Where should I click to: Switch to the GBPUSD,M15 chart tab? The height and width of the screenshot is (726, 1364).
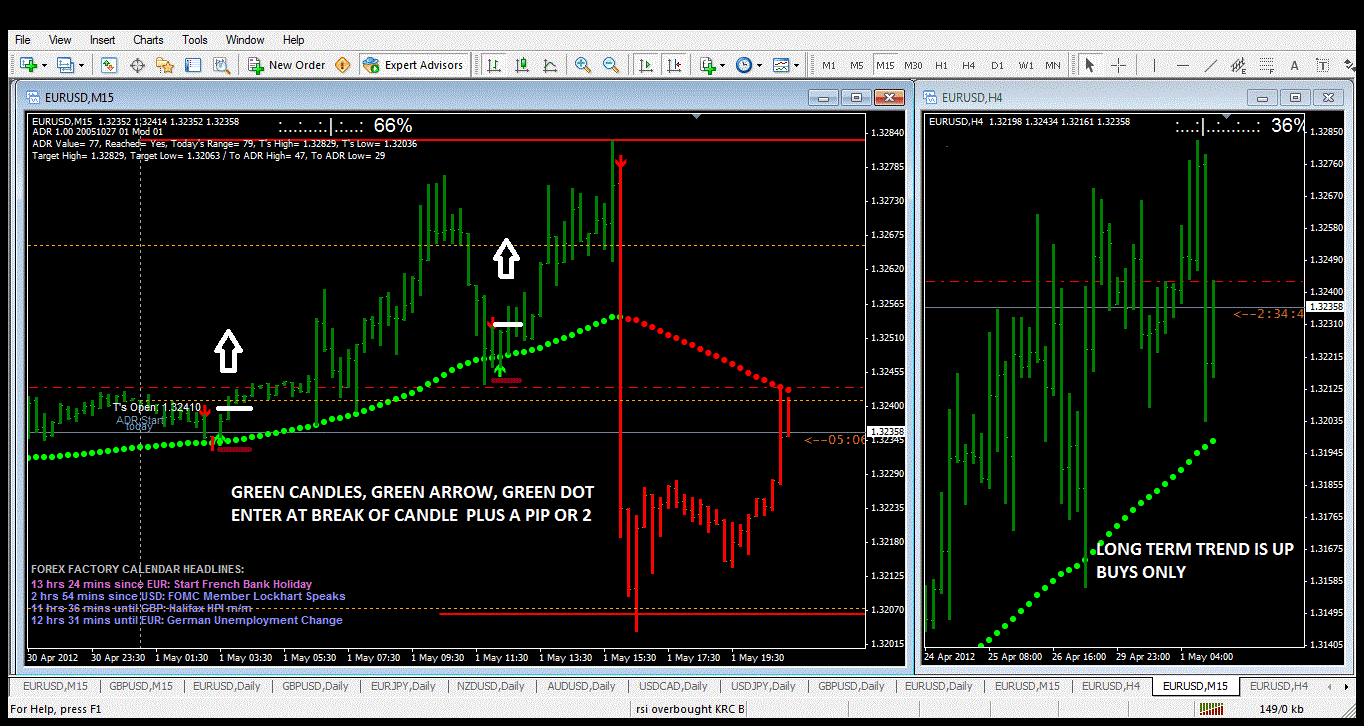point(140,686)
